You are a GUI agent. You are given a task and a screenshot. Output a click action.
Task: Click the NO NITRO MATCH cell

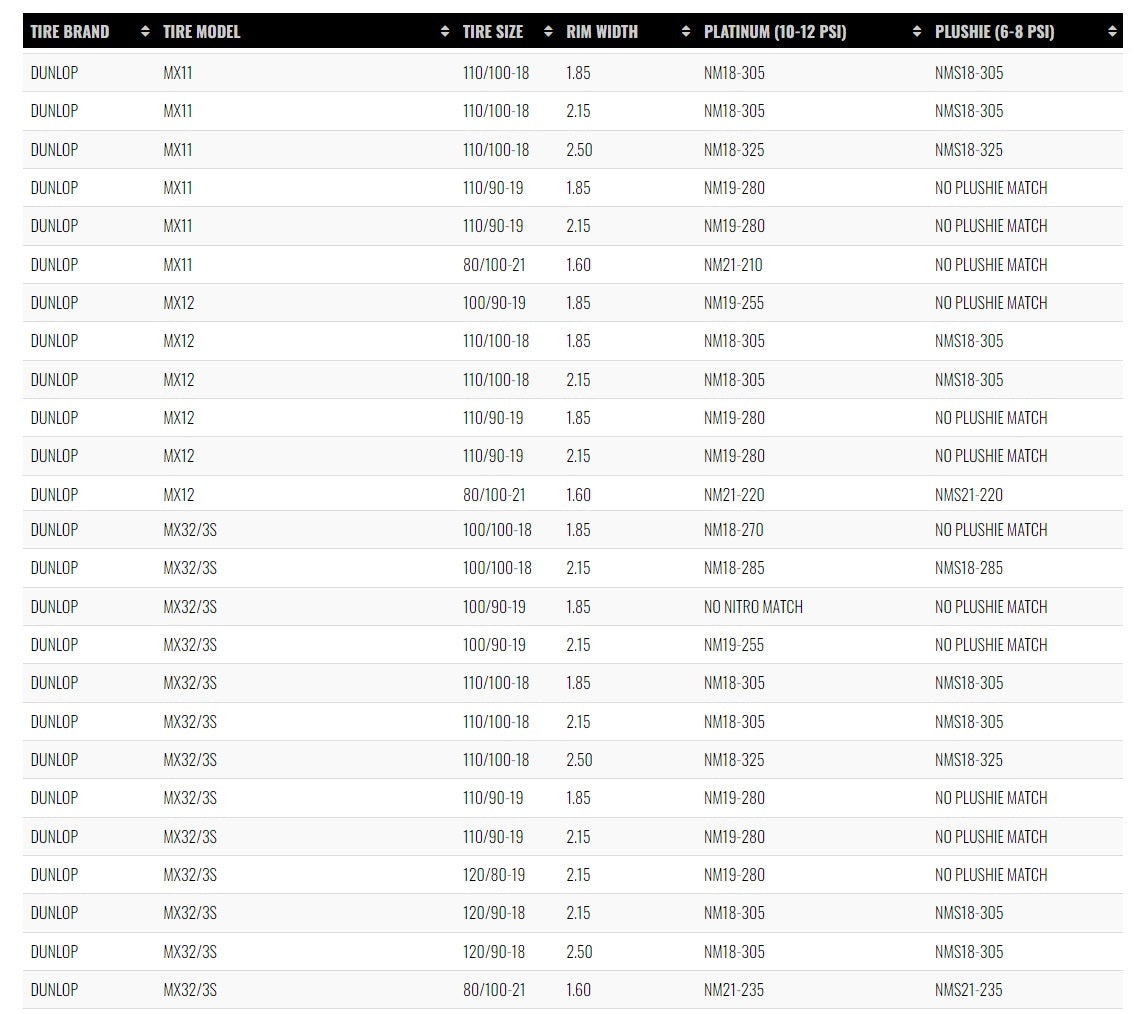click(x=753, y=607)
